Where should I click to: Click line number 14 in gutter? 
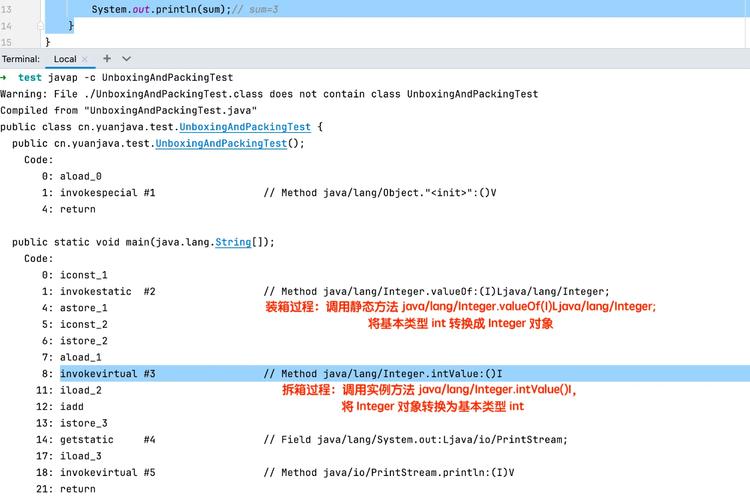(6, 26)
